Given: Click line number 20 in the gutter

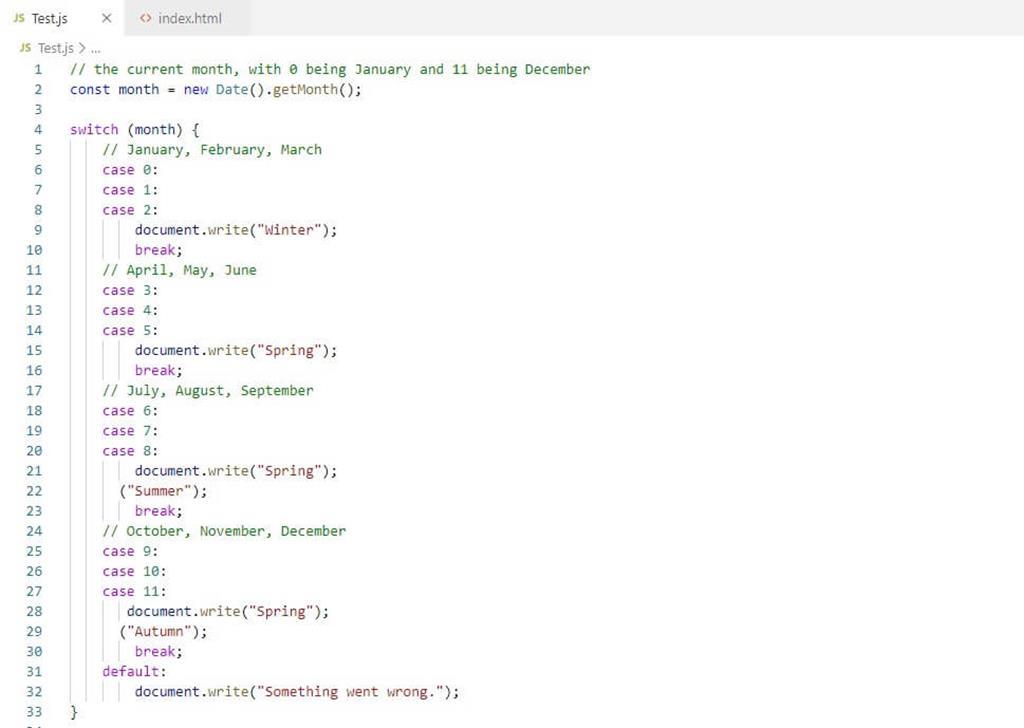Looking at the screenshot, I should tap(34, 450).
